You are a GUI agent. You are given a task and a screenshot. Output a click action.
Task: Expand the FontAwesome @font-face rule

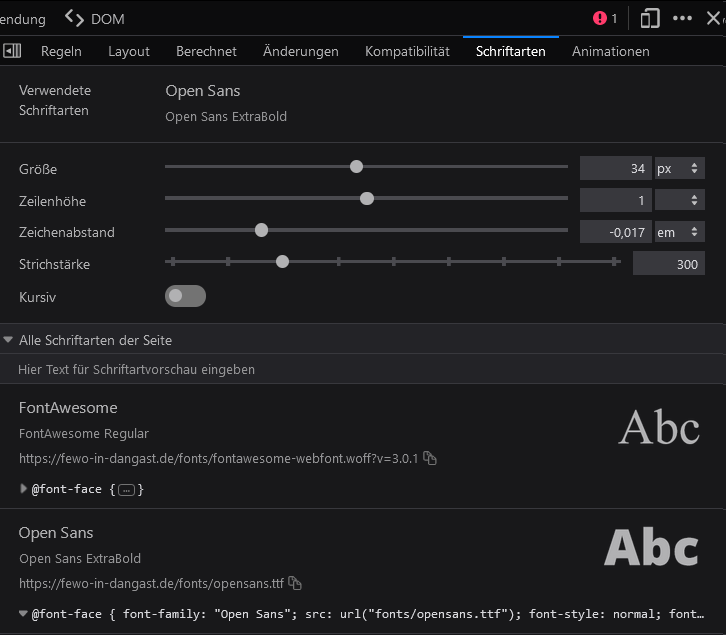click(24, 489)
